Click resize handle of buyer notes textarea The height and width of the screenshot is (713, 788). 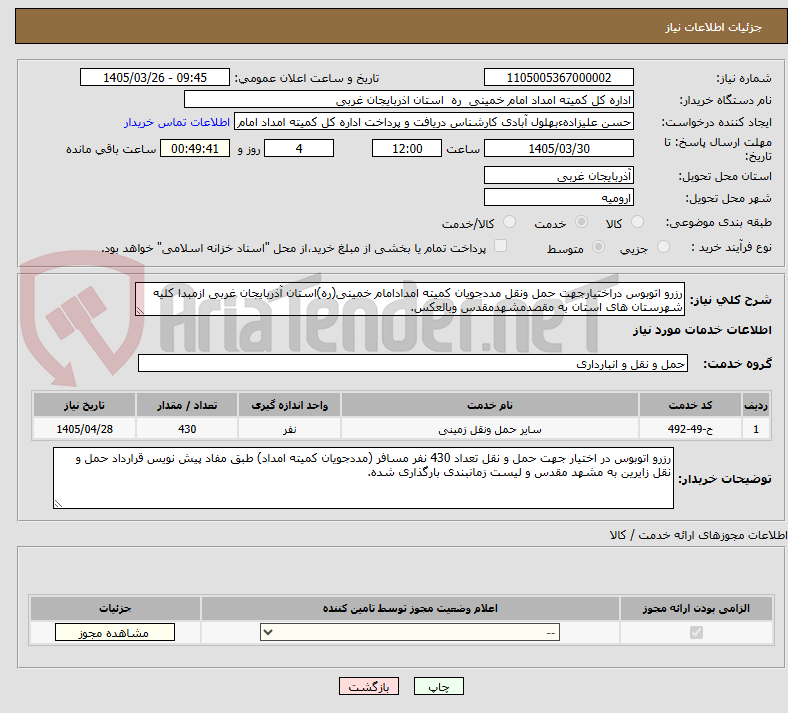point(58,503)
